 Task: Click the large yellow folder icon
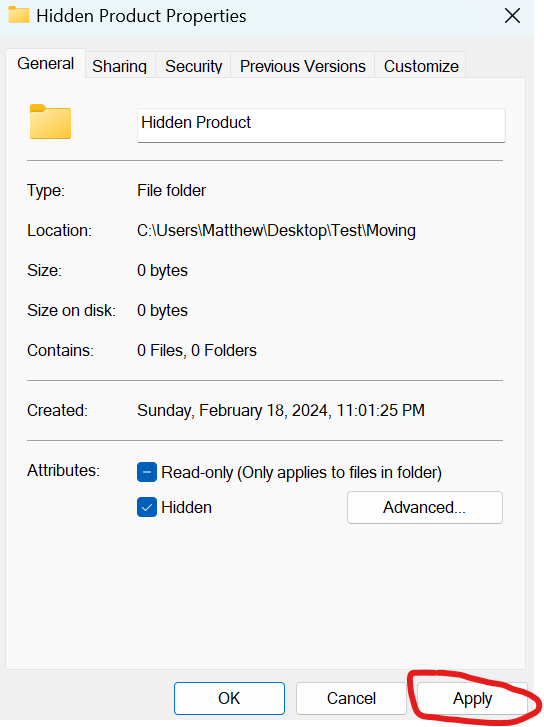tap(50, 121)
